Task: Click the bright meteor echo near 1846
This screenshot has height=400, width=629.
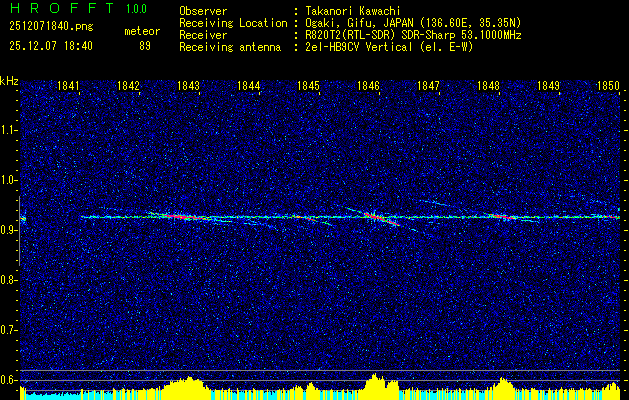Action: click(374, 215)
